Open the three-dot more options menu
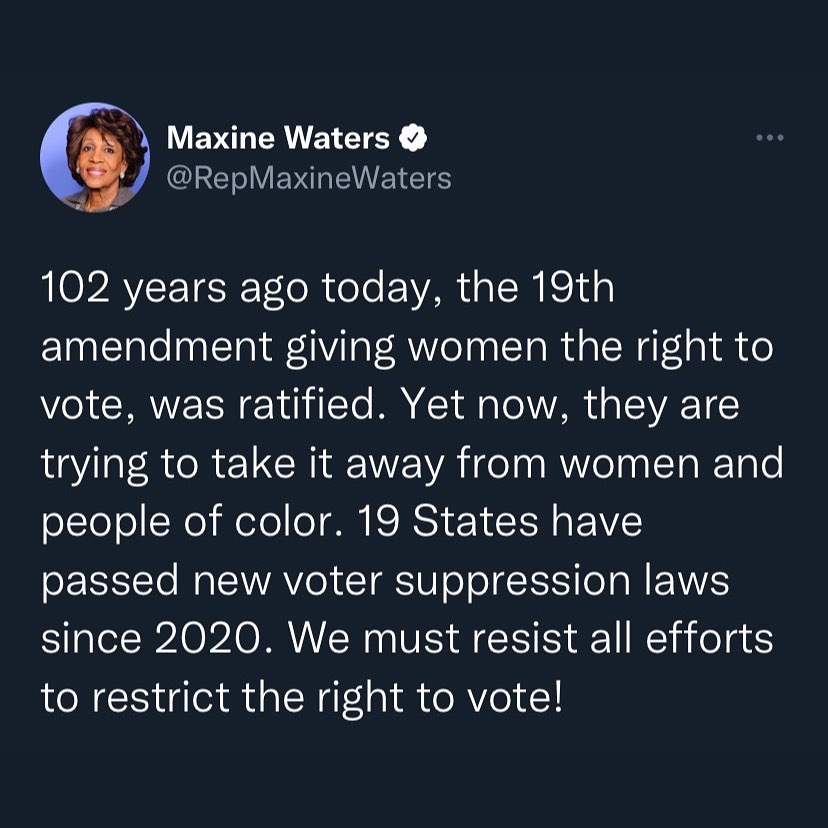Image resolution: width=828 pixels, height=828 pixels. 768,137
